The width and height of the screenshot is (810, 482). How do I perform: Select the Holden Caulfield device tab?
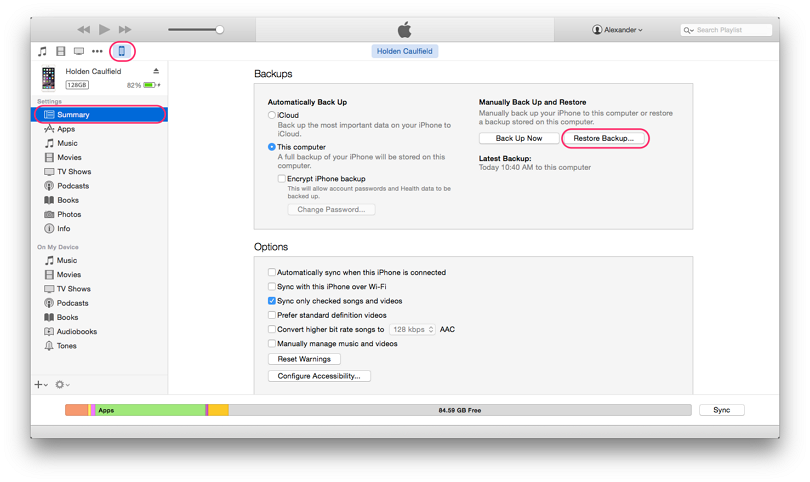[404, 51]
